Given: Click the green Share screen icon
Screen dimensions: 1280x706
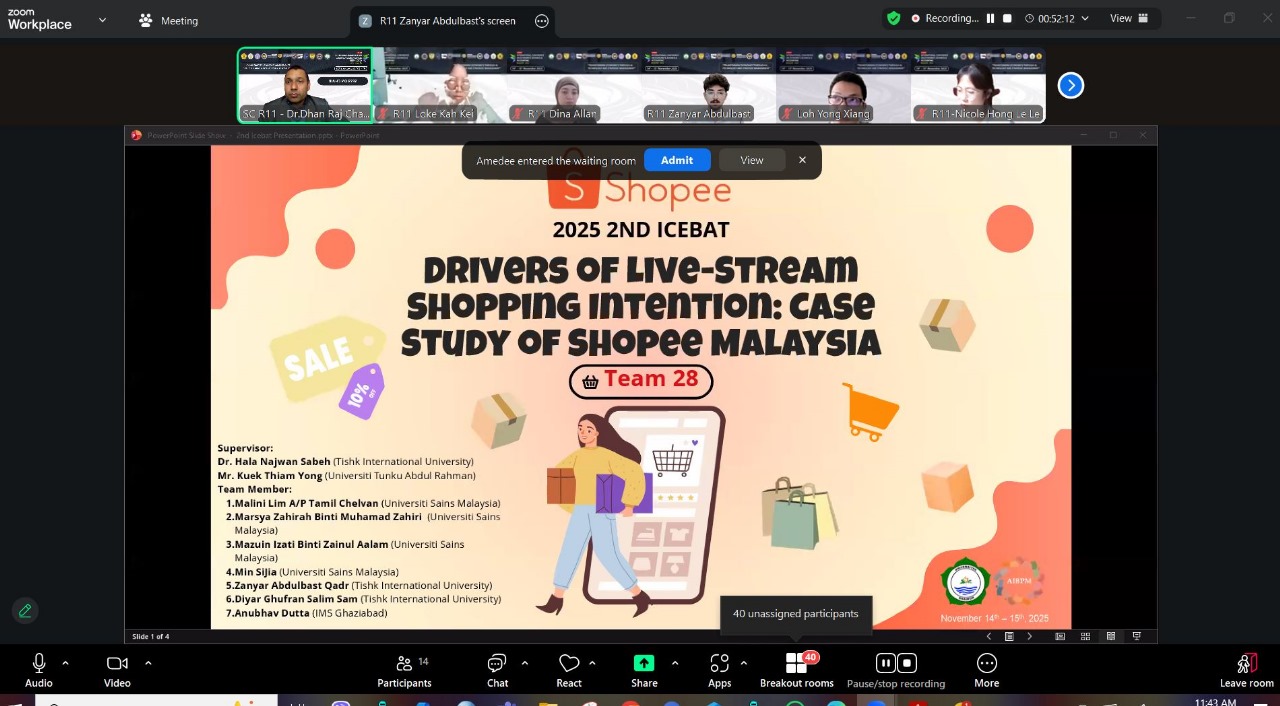Looking at the screenshot, I should click(644, 664).
